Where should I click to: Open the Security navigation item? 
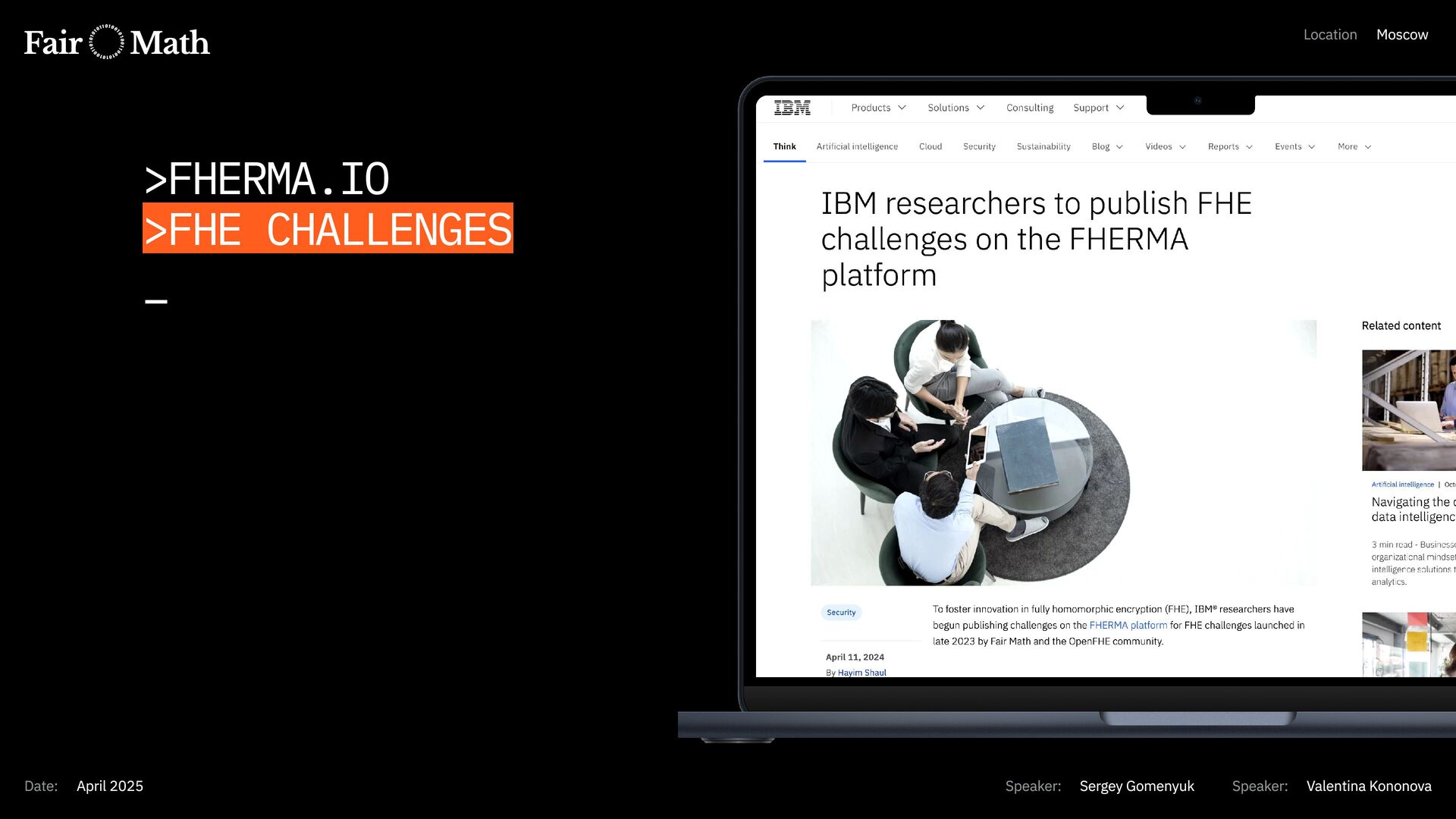[x=978, y=146]
